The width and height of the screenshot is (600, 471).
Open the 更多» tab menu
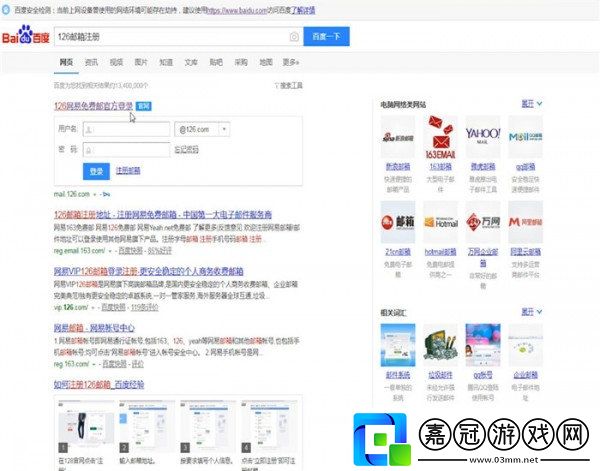click(x=290, y=62)
